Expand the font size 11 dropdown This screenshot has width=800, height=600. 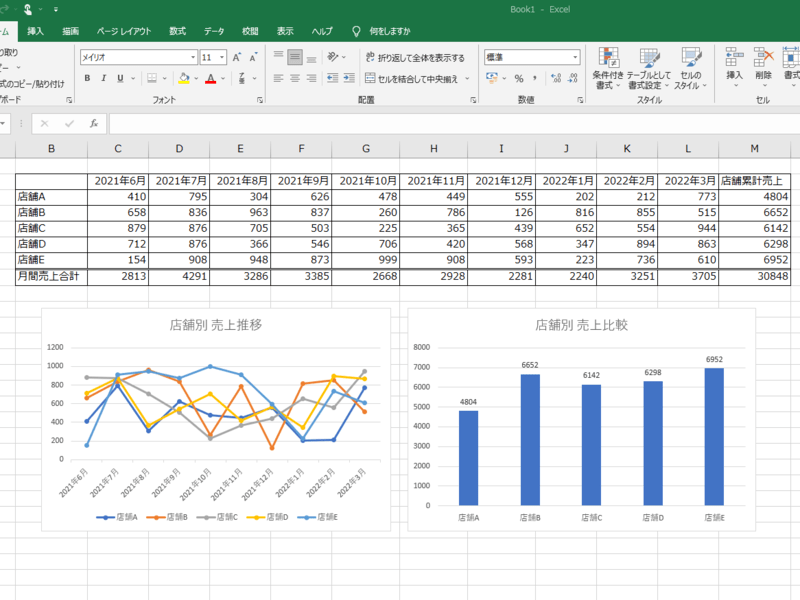(221, 57)
